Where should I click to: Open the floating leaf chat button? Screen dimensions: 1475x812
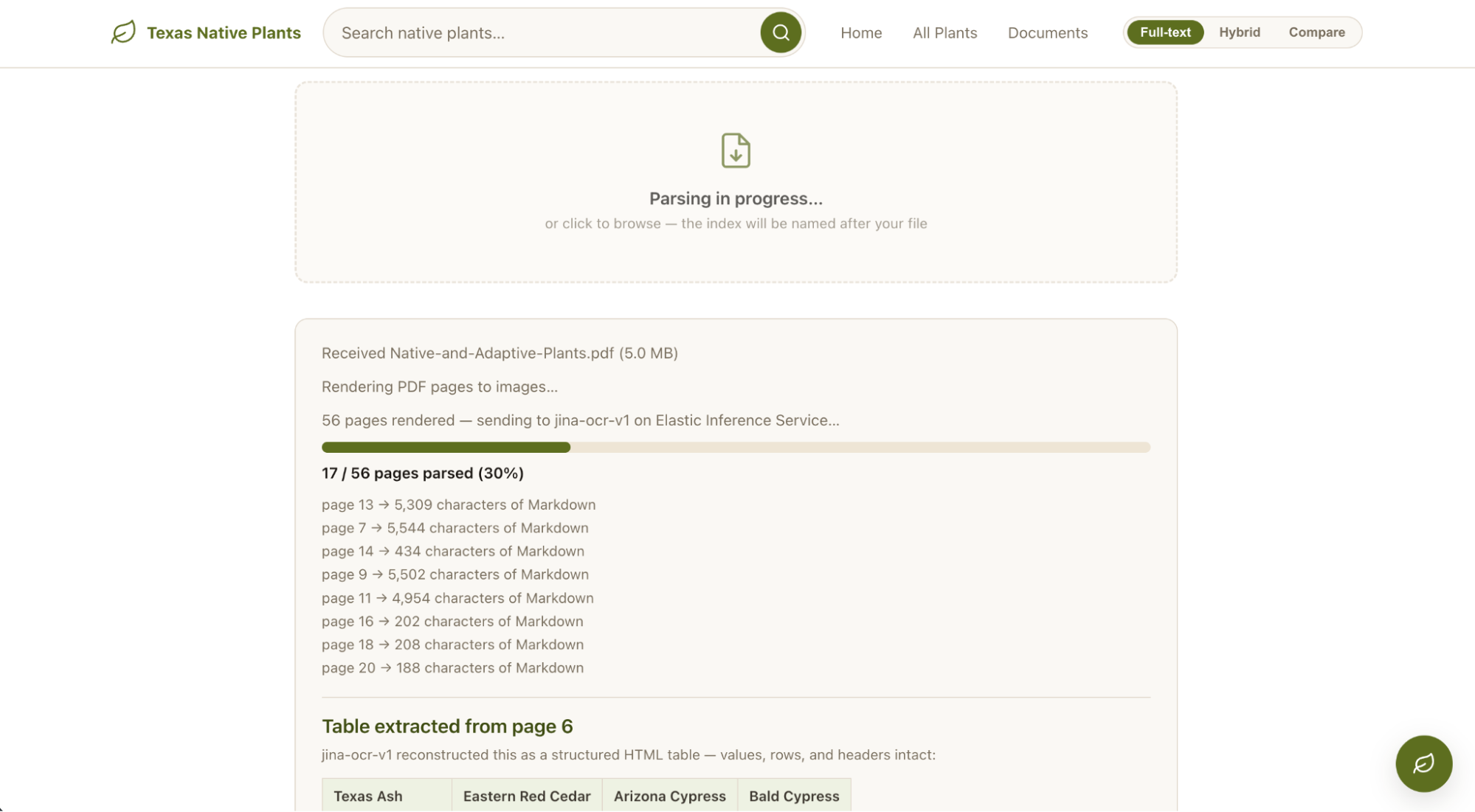(x=1423, y=763)
